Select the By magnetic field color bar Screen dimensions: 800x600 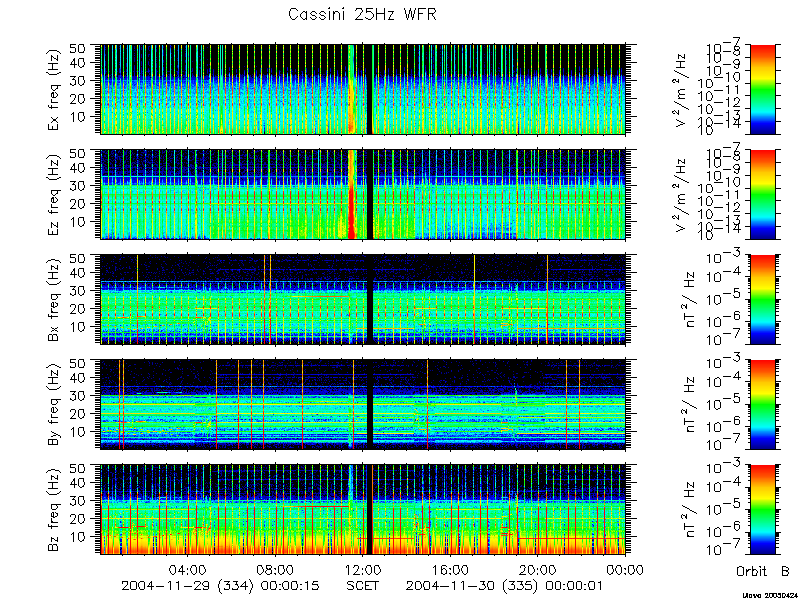pos(762,405)
